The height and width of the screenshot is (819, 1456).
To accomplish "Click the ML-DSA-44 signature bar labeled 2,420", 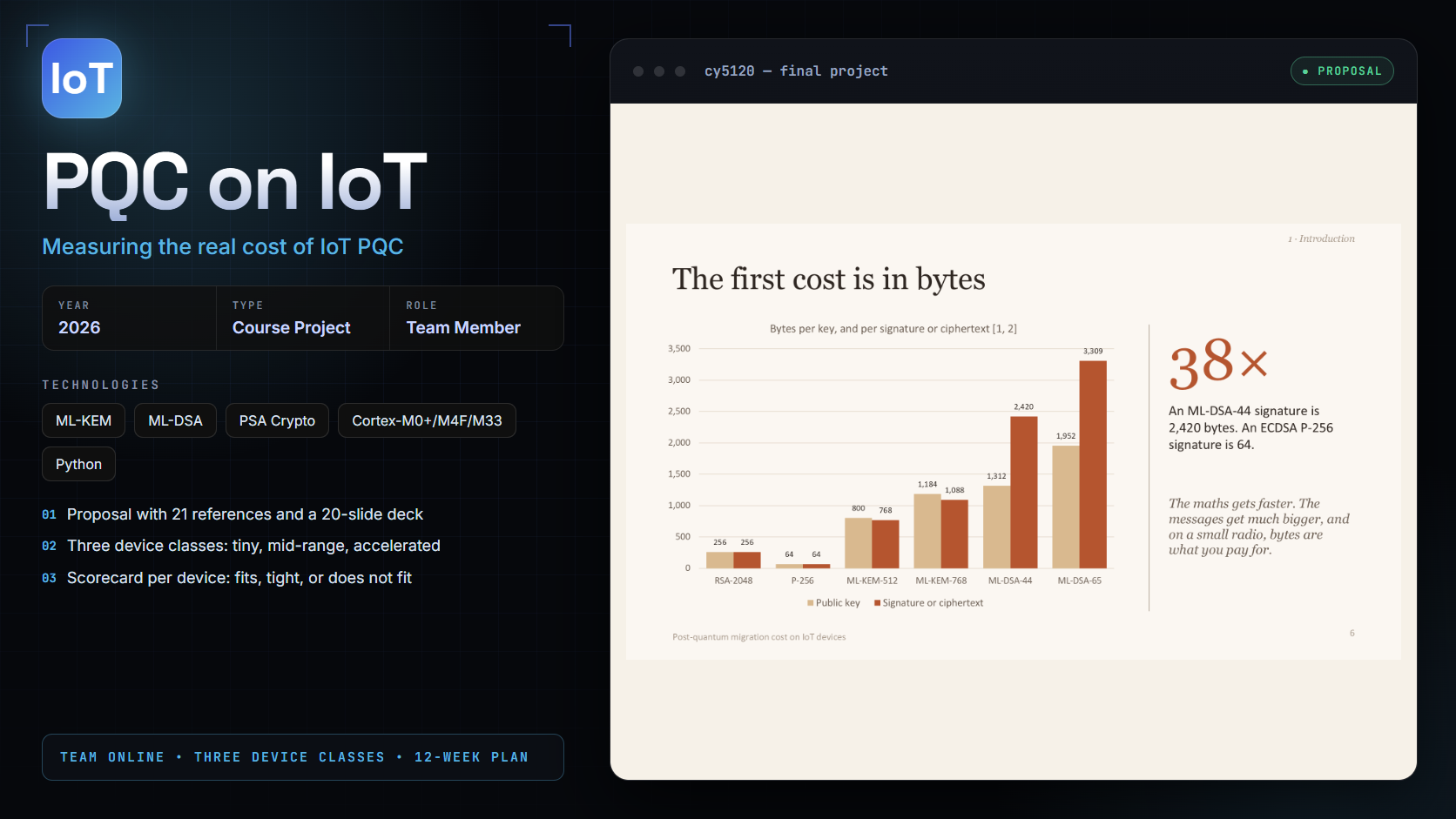I will tap(1024, 493).
